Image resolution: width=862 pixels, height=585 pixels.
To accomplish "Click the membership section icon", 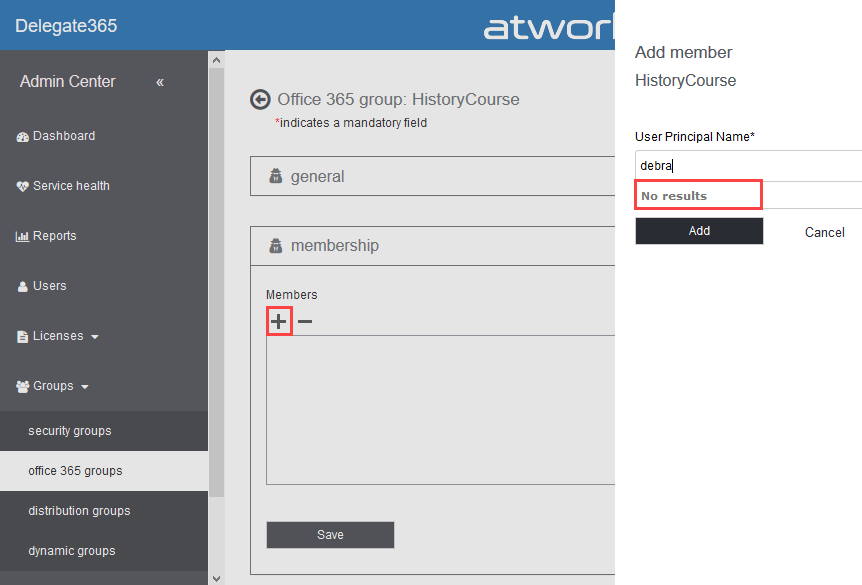I will pyautogui.click(x=275, y=246).
